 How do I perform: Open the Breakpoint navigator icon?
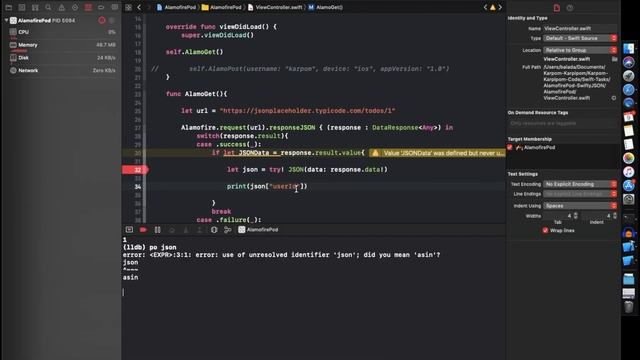tap(101, 7)
